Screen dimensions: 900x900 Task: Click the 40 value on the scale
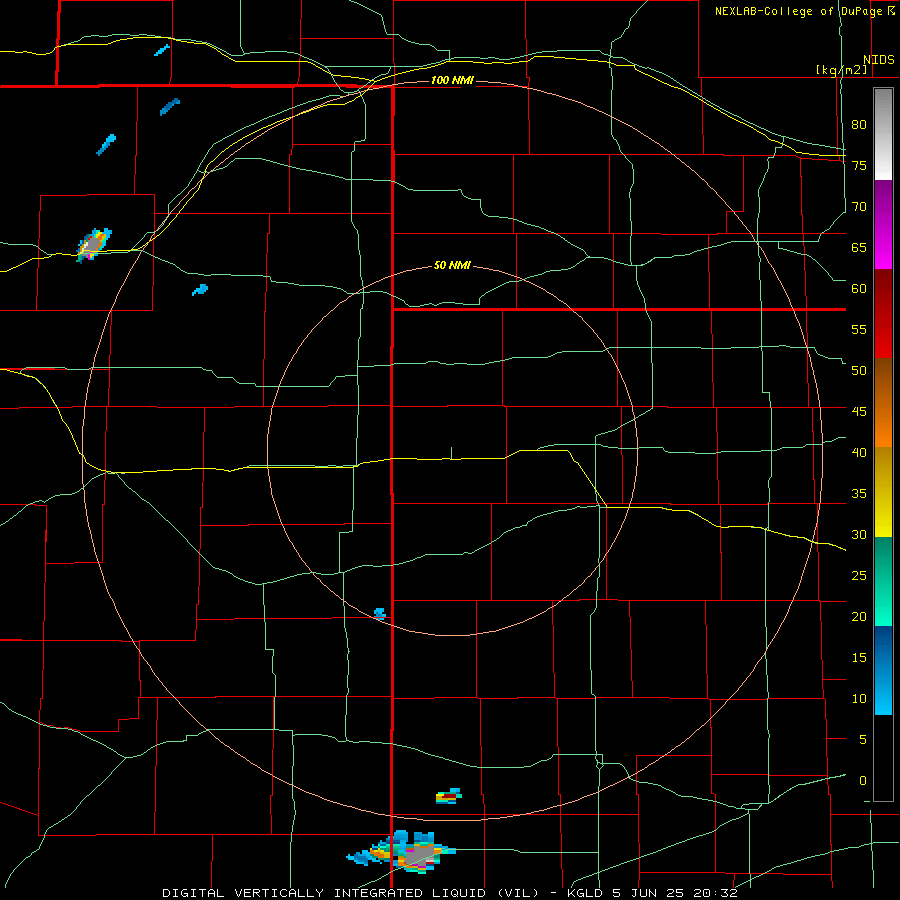859,452
